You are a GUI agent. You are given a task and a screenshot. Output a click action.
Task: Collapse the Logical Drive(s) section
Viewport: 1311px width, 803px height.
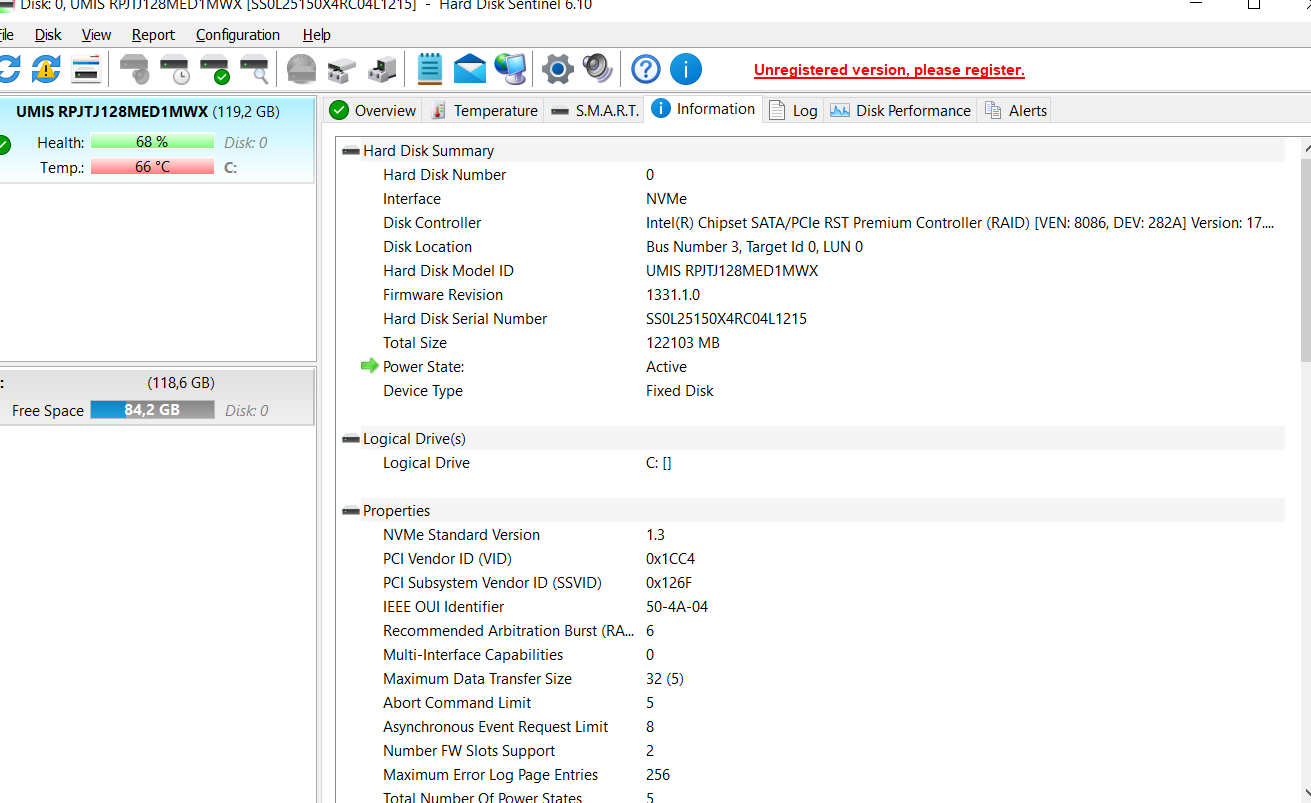tap(351, 439)
